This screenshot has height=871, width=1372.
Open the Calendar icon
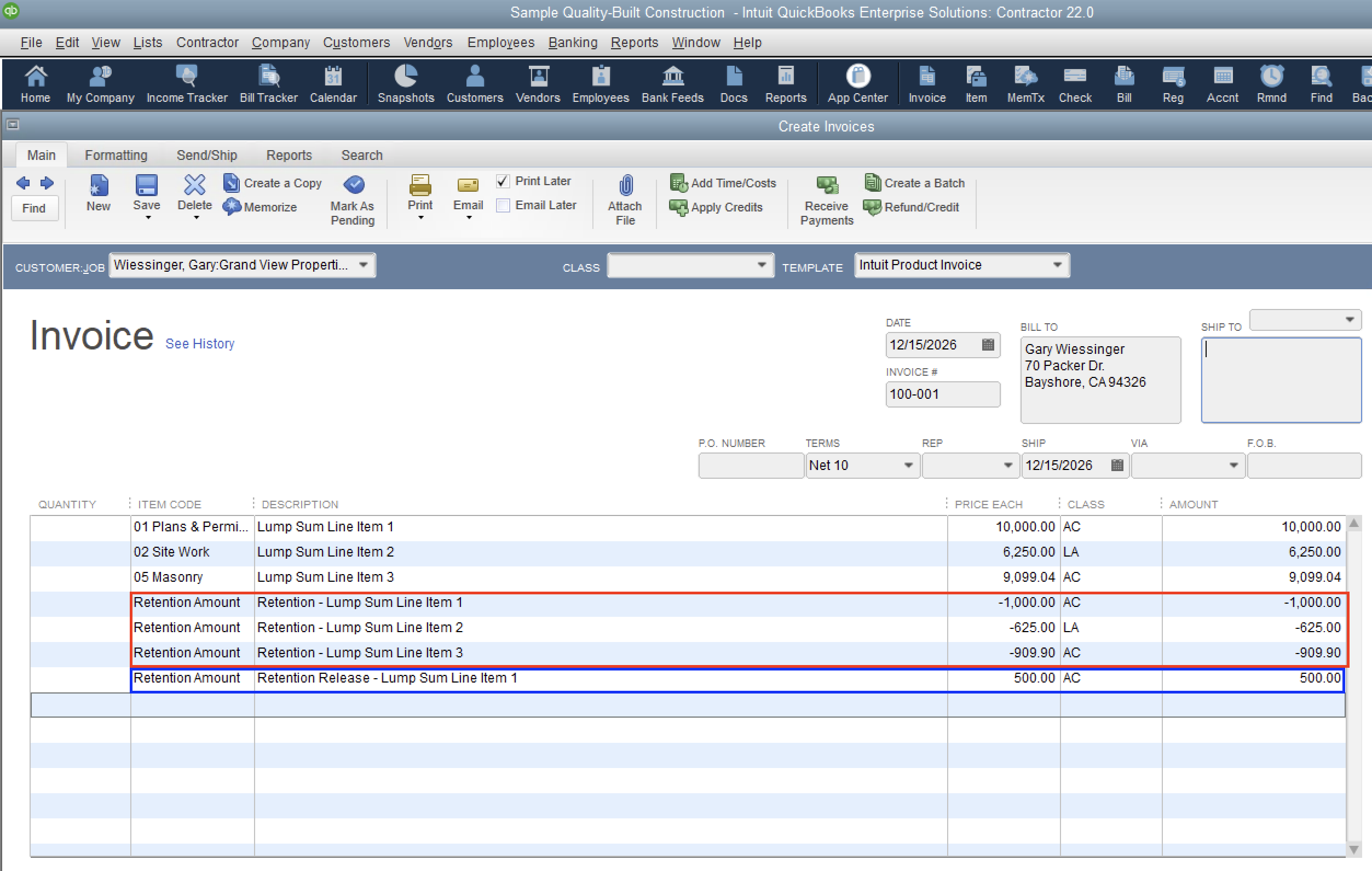click(x=333, y=84)
